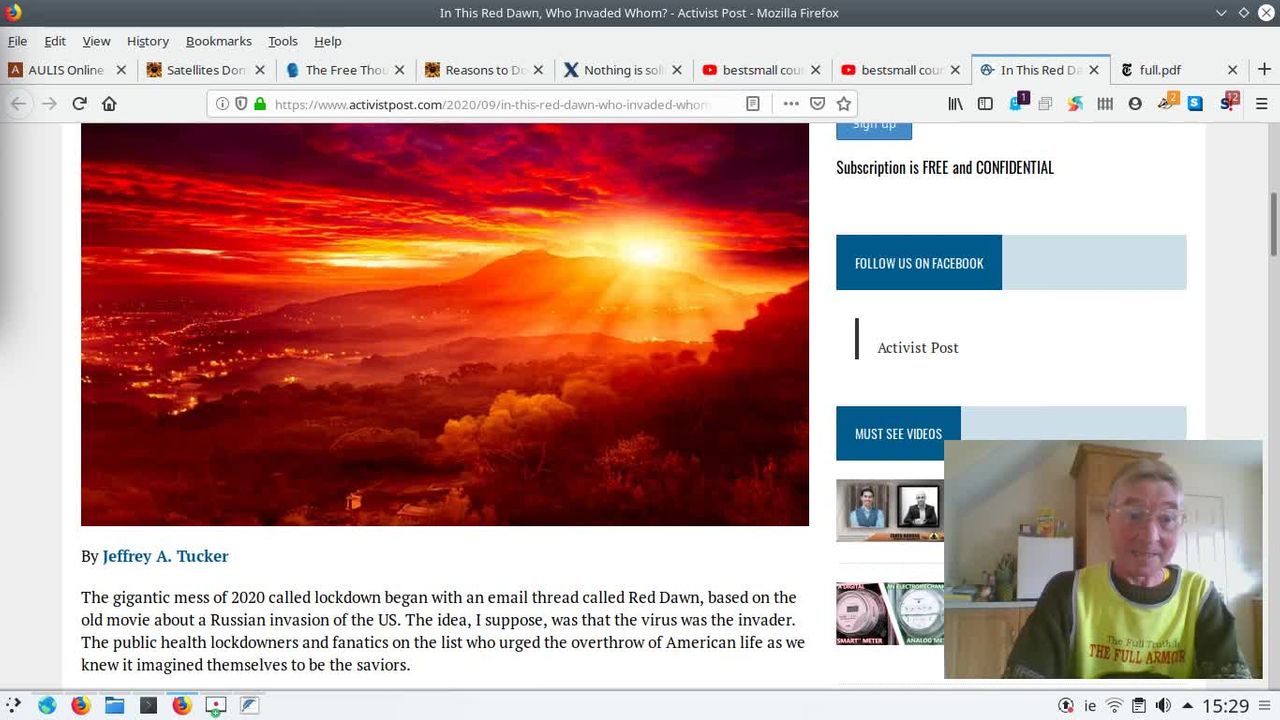Open a new tab with plus button
The height and width of the screenshot is (720, 1280).
(x=1264, y=70)
